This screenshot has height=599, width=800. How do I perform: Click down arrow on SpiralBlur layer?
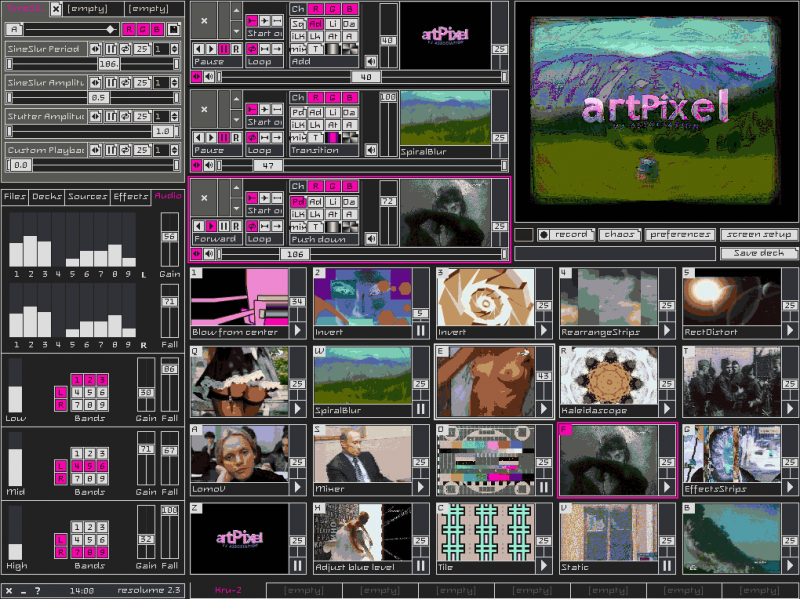(236, 120)
